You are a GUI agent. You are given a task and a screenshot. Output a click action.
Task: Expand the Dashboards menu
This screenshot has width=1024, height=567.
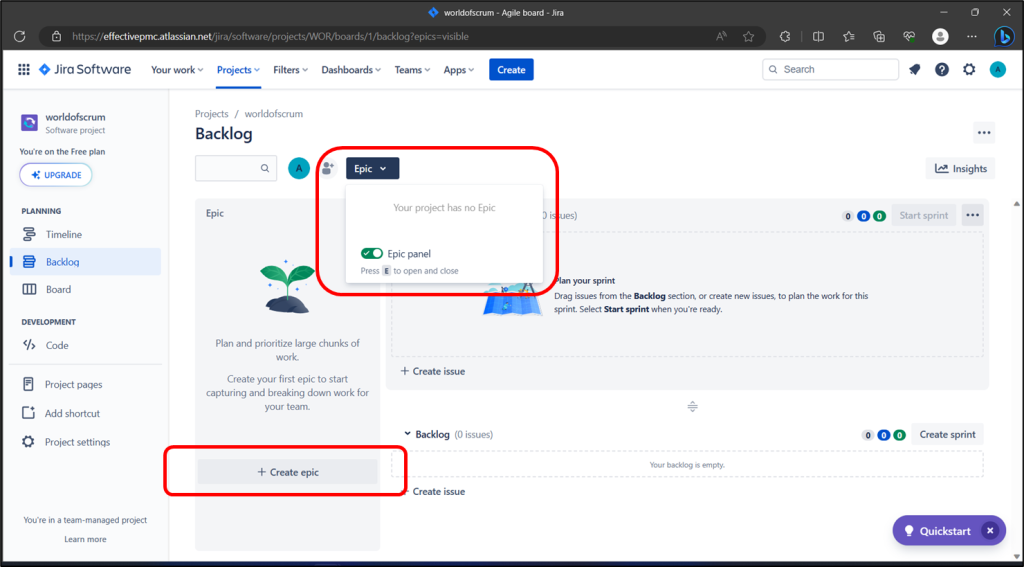(x=351, y=70)
